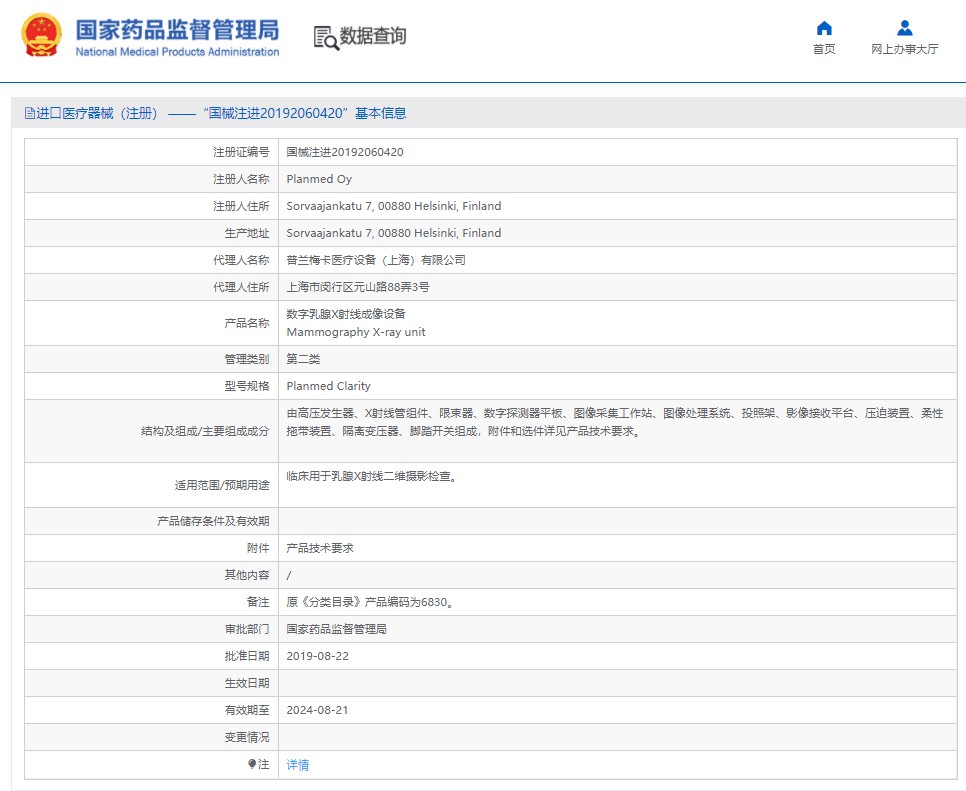966x791 pixels.
Task: Click the 国家药品监督管理局 site title
Action: 177,30
